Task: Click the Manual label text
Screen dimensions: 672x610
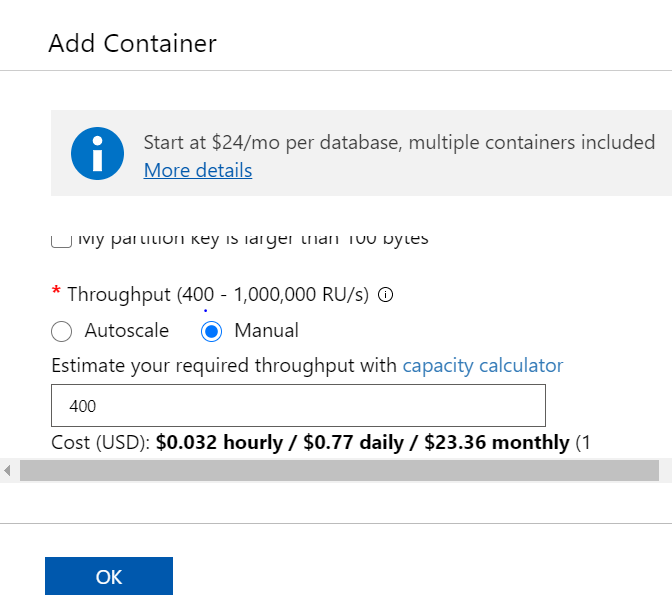Action: pos(266,330)
